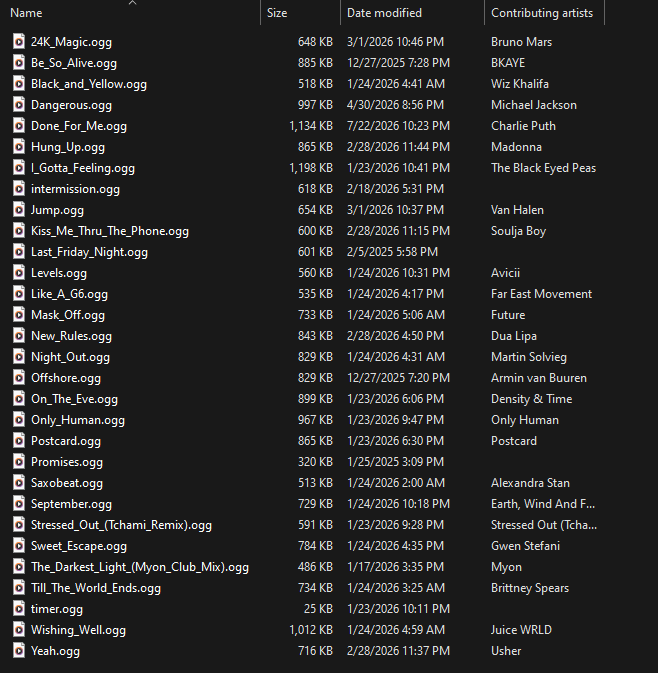Click the 1,198 KB size value

point(311,168)
